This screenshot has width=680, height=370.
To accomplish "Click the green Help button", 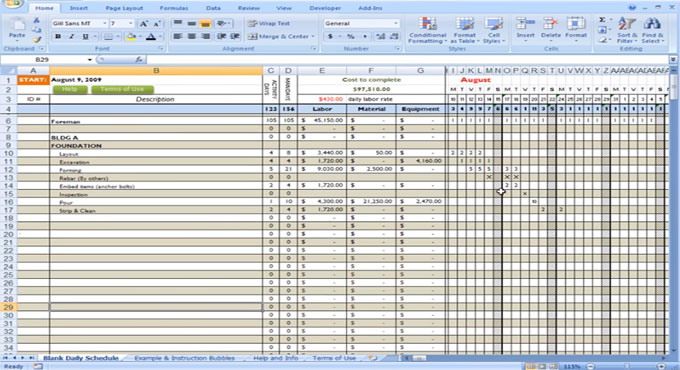I will tap(69, 89).
